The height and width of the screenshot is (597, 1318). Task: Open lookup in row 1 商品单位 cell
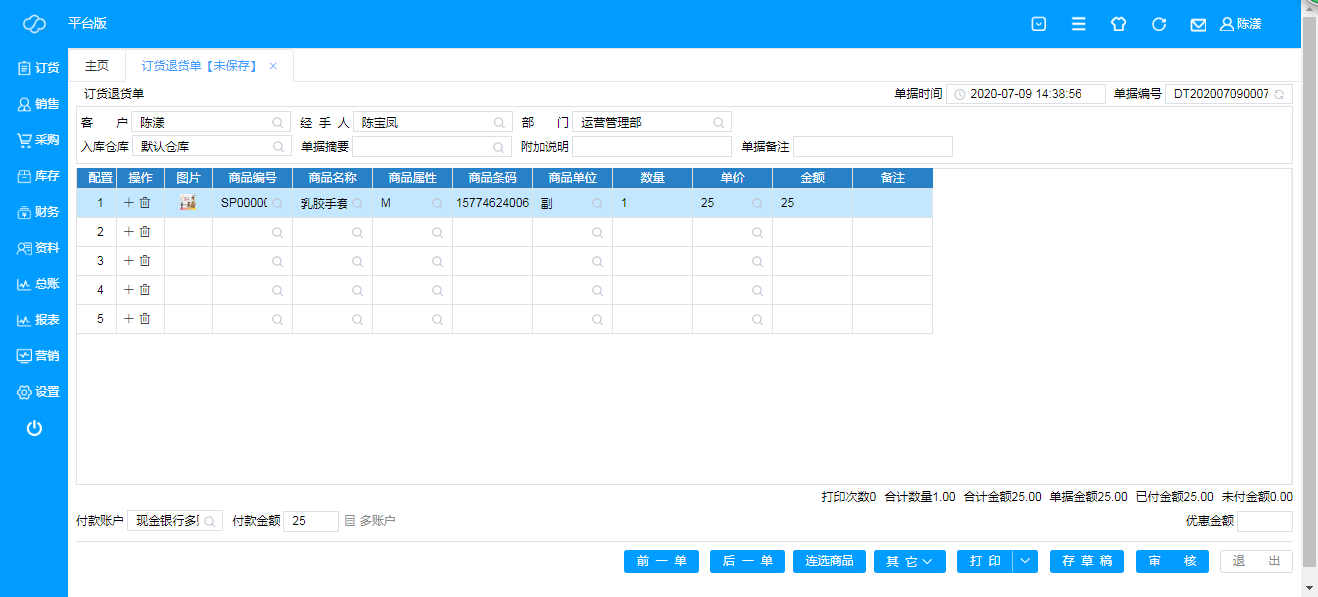tap(597, 204)
